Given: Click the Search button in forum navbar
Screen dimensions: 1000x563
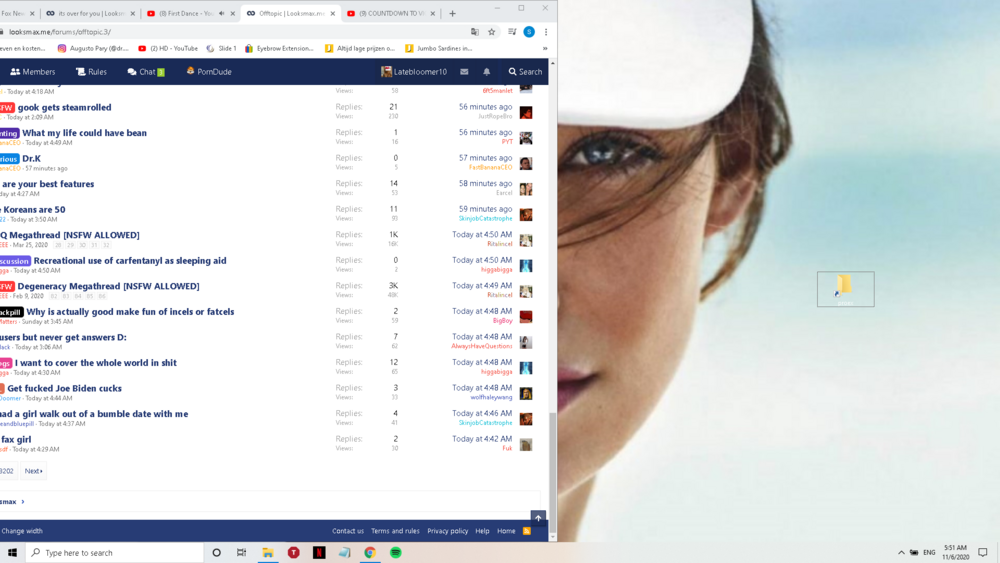Looking at the screenshot, I should (525, 72).
